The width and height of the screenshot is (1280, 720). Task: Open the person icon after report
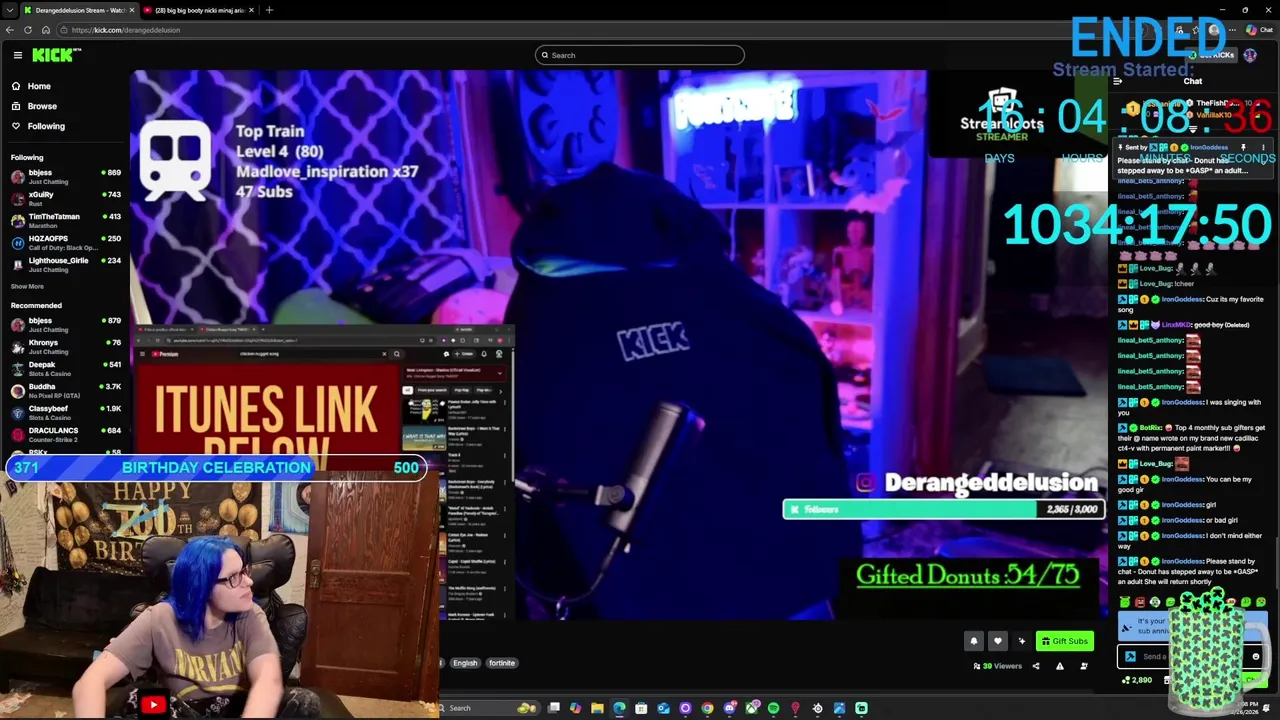[1084, 666]
